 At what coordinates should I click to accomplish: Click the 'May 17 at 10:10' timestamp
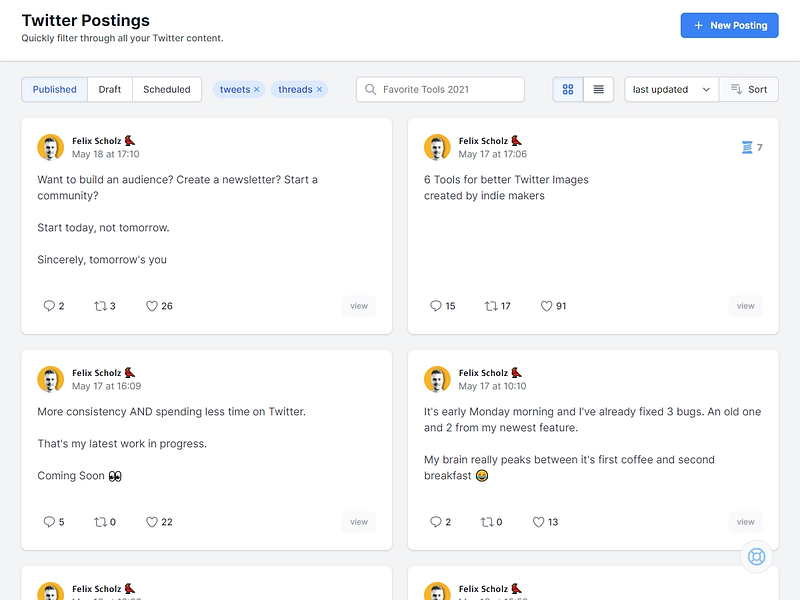pos(492,386)
